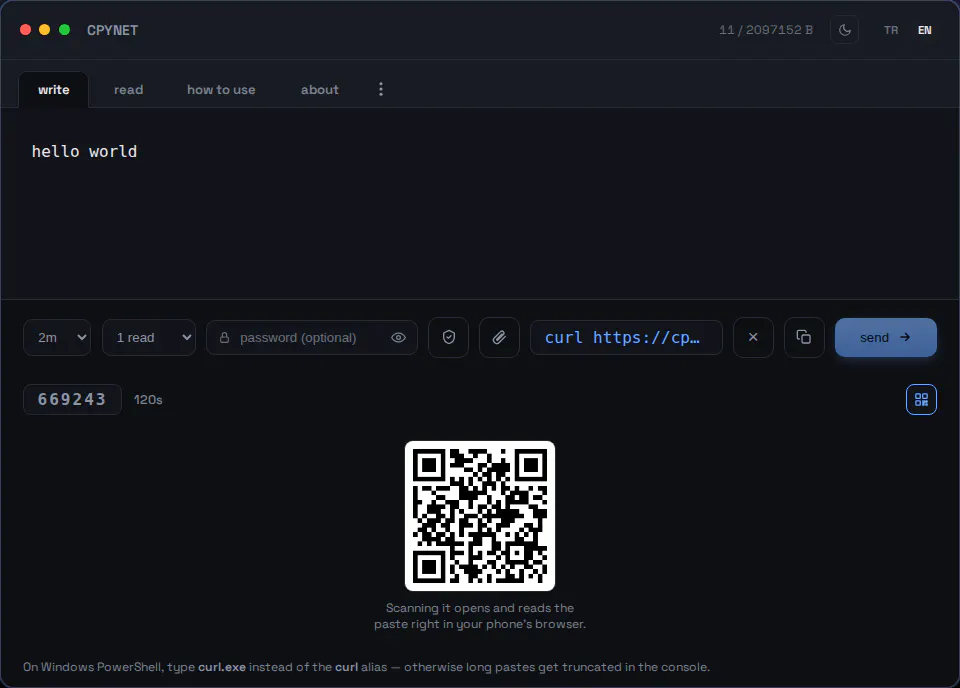Image resolution: width=960 pixels, height=688 pixels.
Task: Copy the curl command with copy icon
Action: tap(804, 337)
